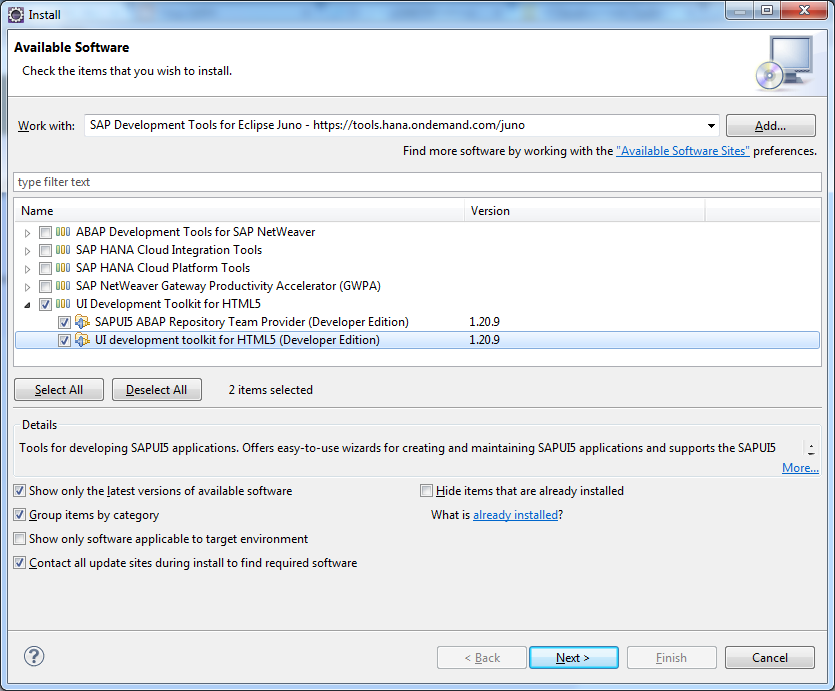Viewport: 835px width, 691px height.
Task: Click the Details description text
Action: click(397, 448)
